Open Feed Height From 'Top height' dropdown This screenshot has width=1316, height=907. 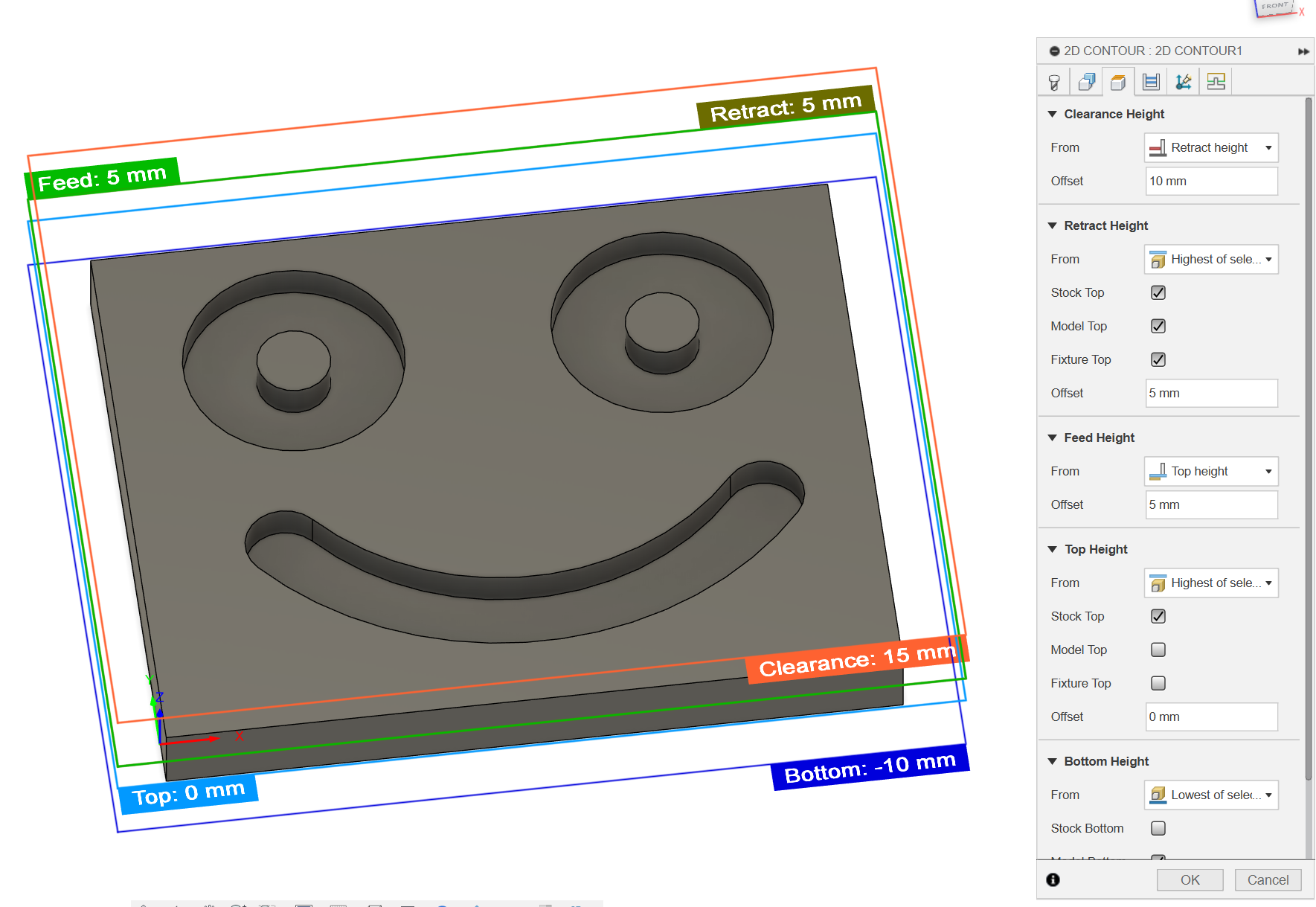pos(1211,471)
